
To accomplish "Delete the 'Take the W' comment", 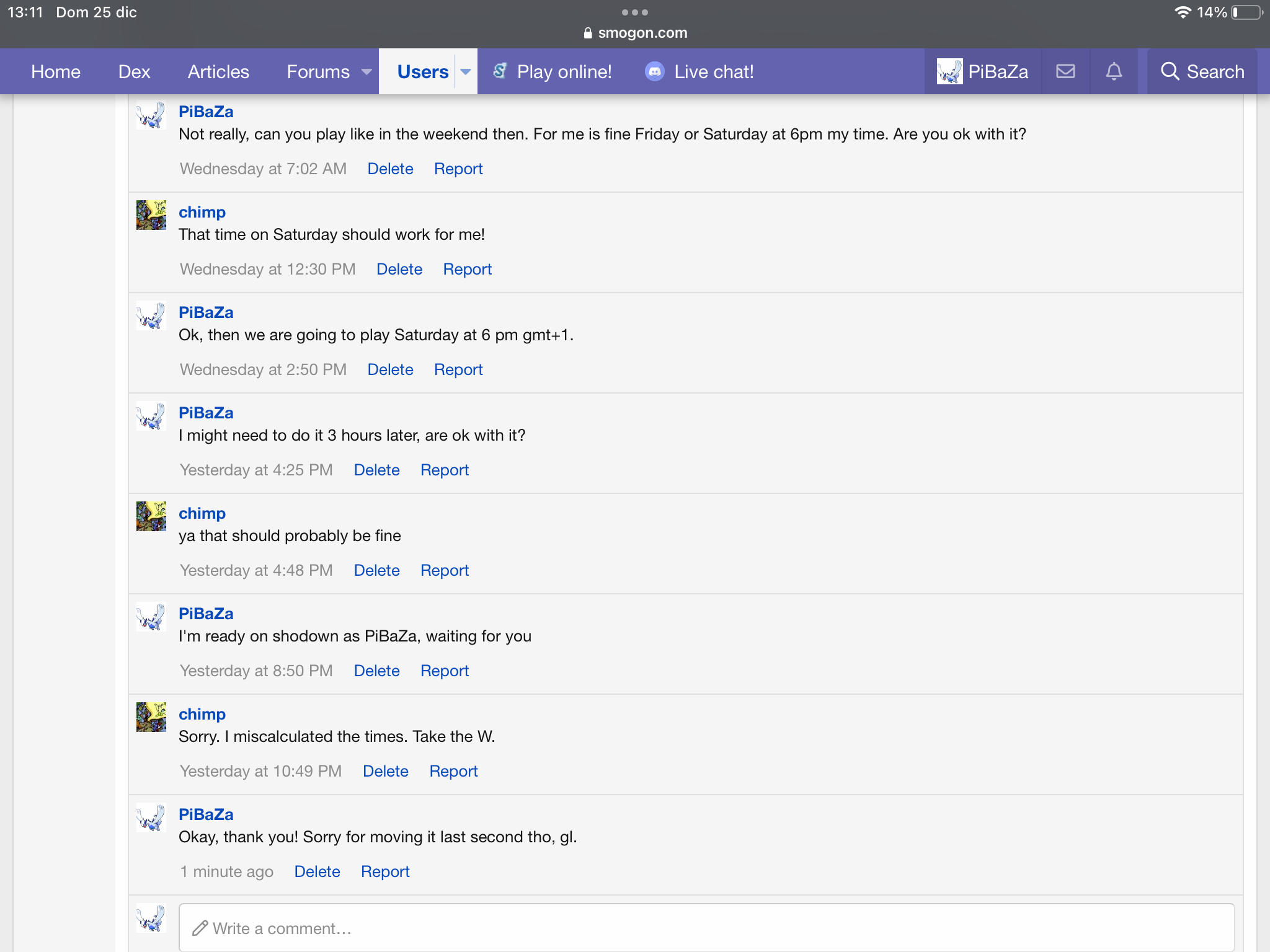I will 385,771.
